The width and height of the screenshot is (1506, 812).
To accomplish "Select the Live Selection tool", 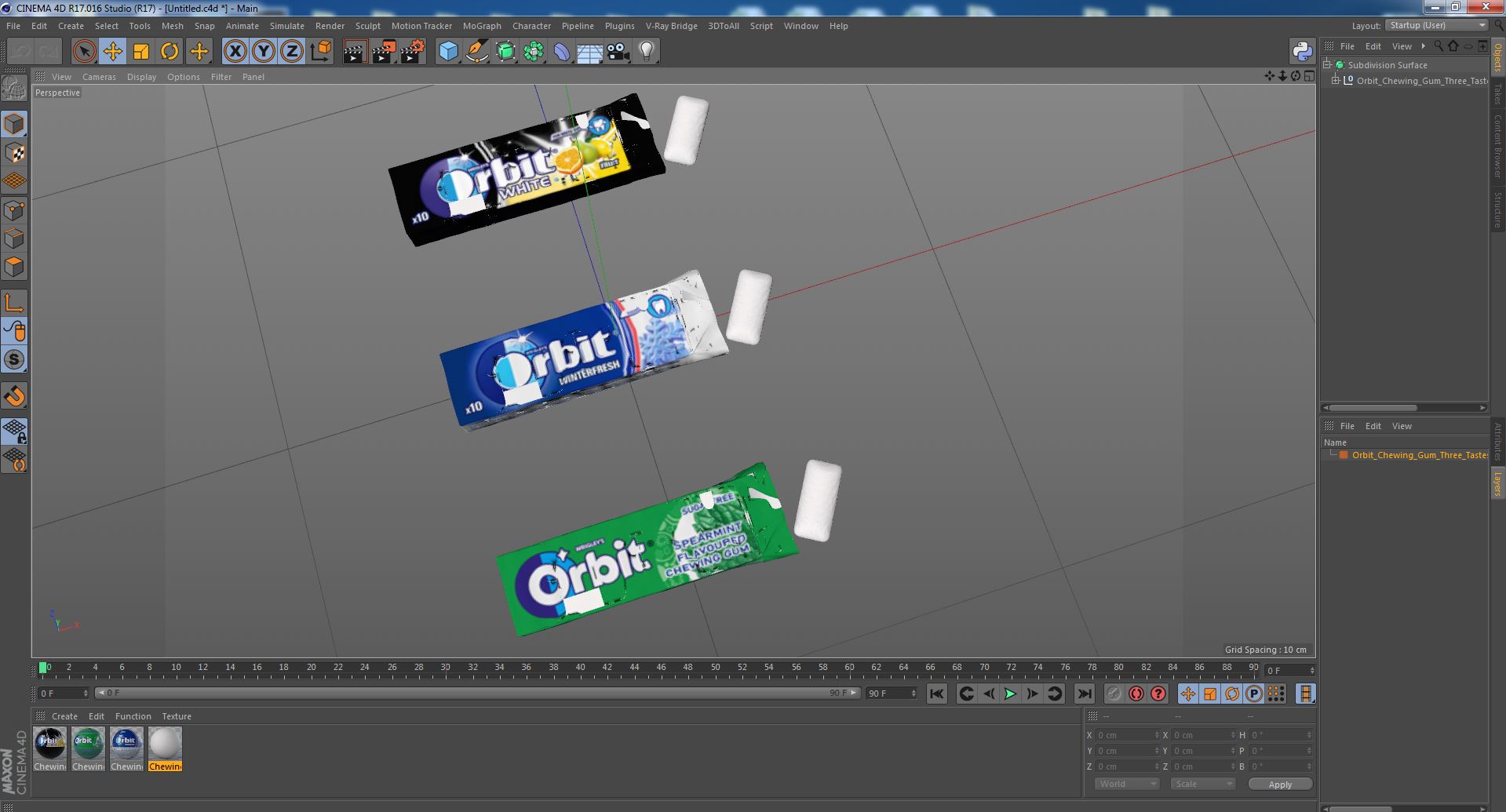I will [84, 52].
